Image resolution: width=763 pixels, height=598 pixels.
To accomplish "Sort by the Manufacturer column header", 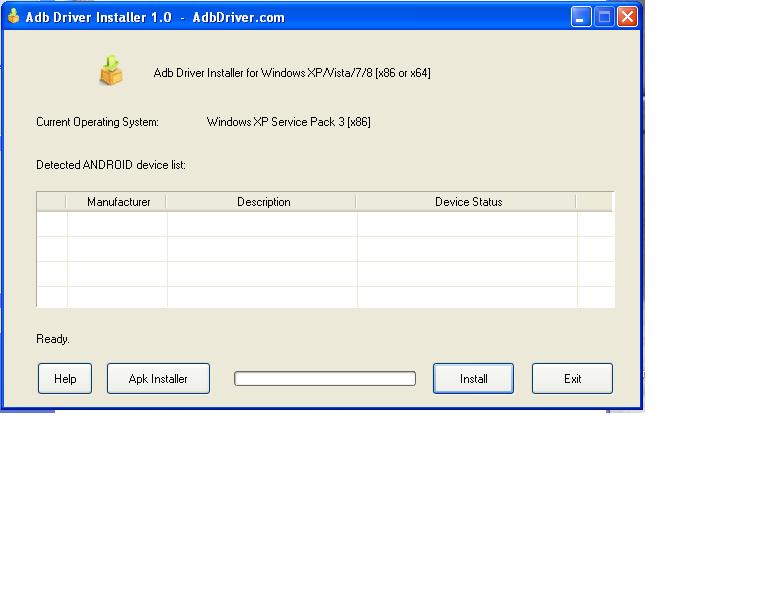I will [116, 202].
